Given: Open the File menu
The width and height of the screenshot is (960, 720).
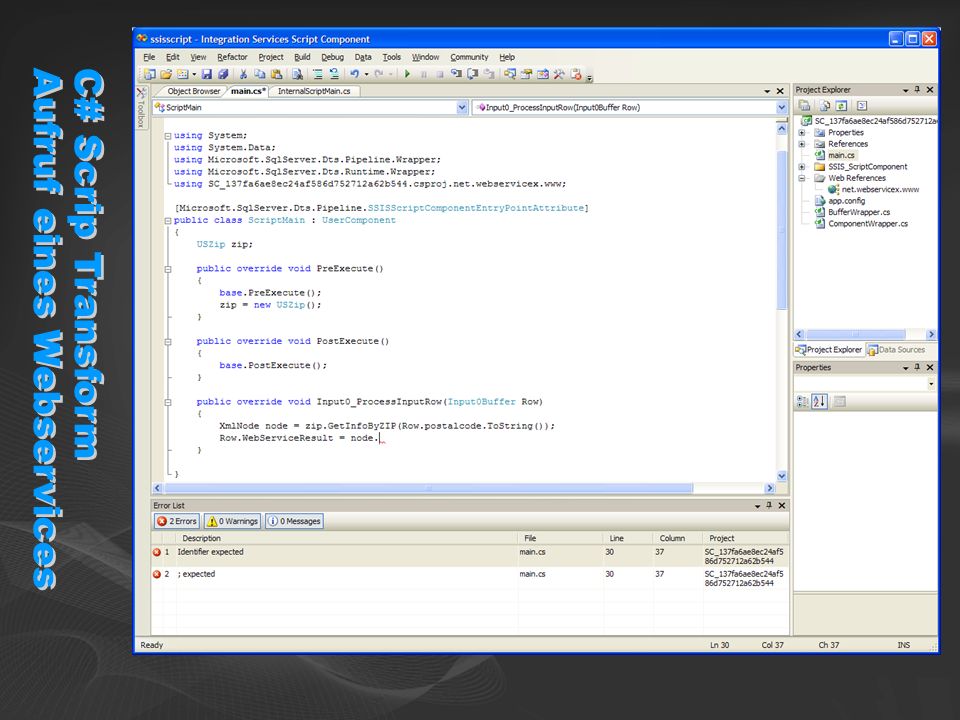Looking at the screenshot, I should (149, 57).
